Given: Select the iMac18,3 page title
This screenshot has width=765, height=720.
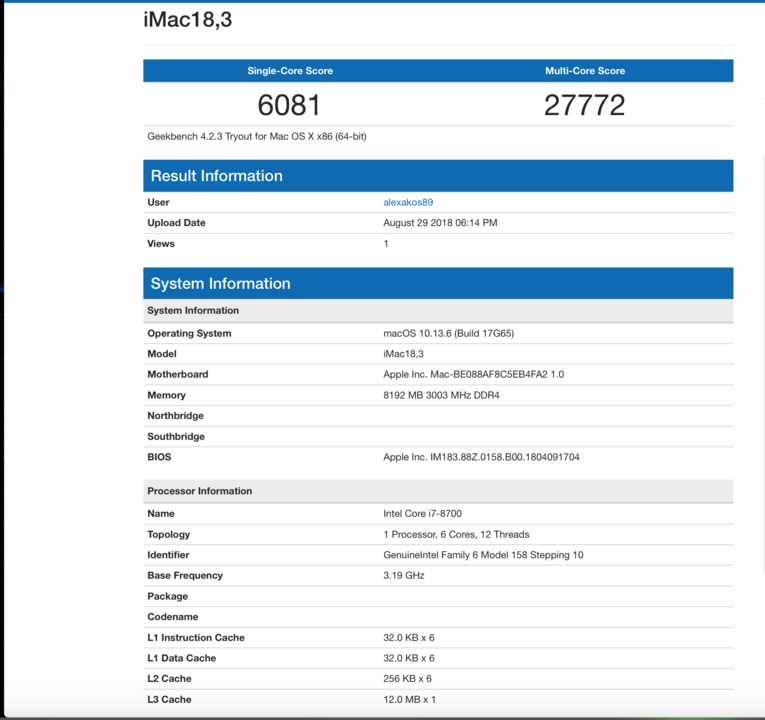Looking at the screenshot, I should pos(188,20).
